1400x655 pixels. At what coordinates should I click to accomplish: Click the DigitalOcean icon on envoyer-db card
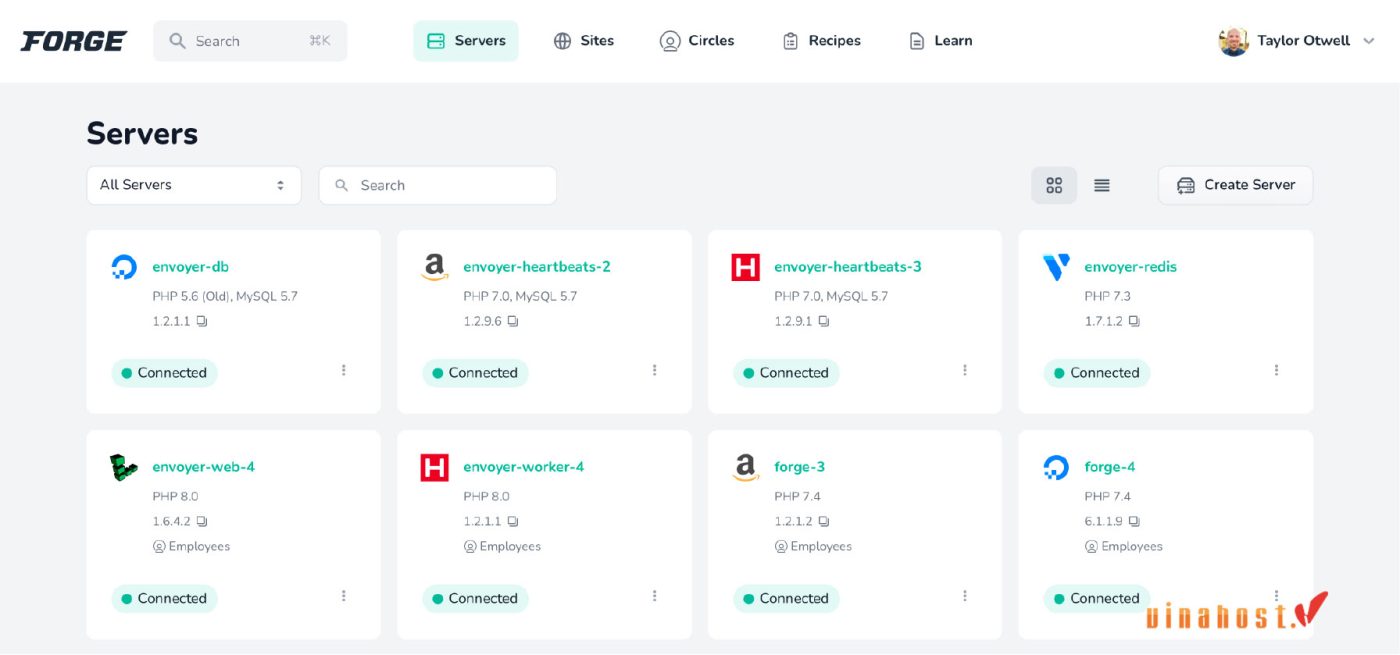[123, 266]
